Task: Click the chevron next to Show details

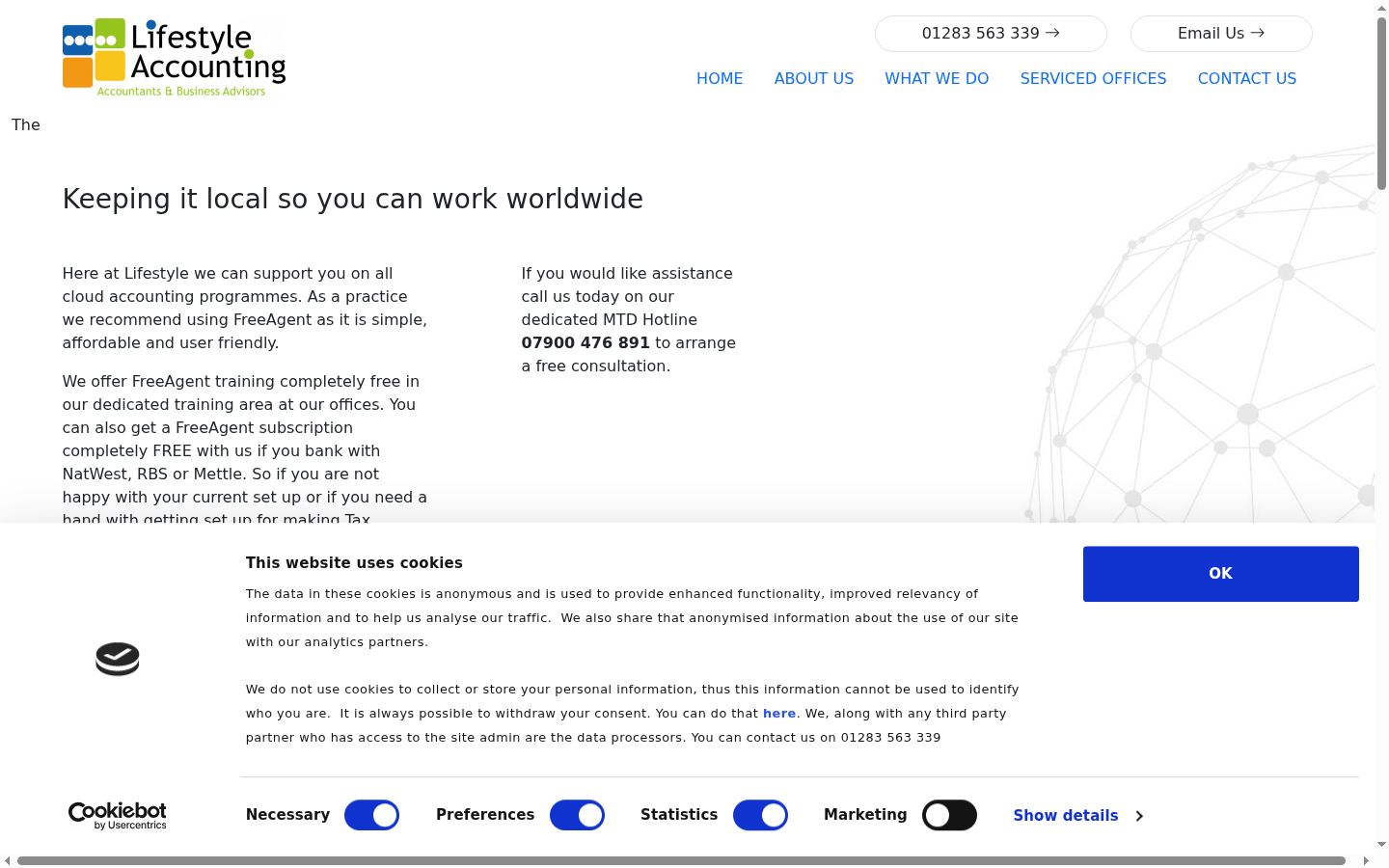Action: tap(1139, 816)
